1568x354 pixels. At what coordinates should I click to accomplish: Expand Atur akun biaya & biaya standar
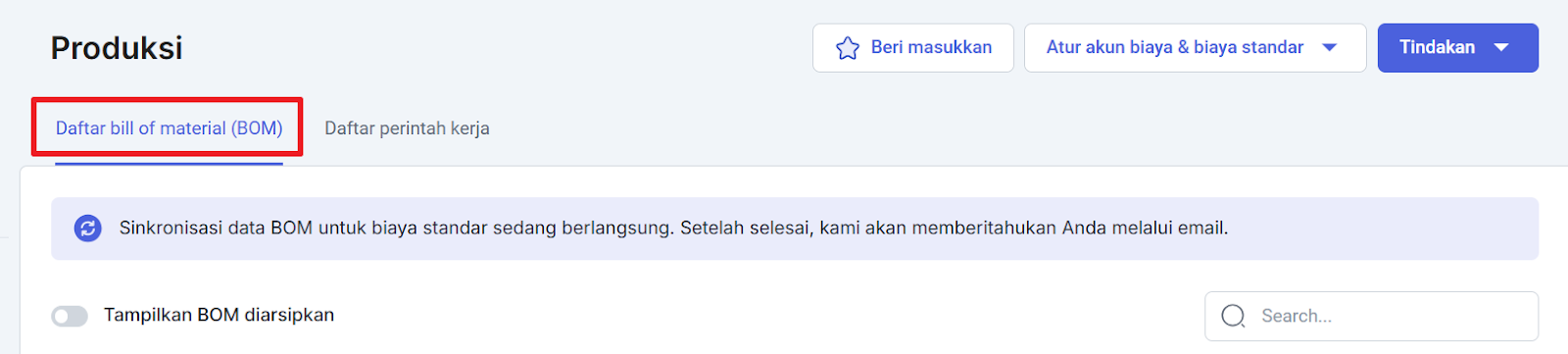pyautogui.click(x=1195, y=48)
